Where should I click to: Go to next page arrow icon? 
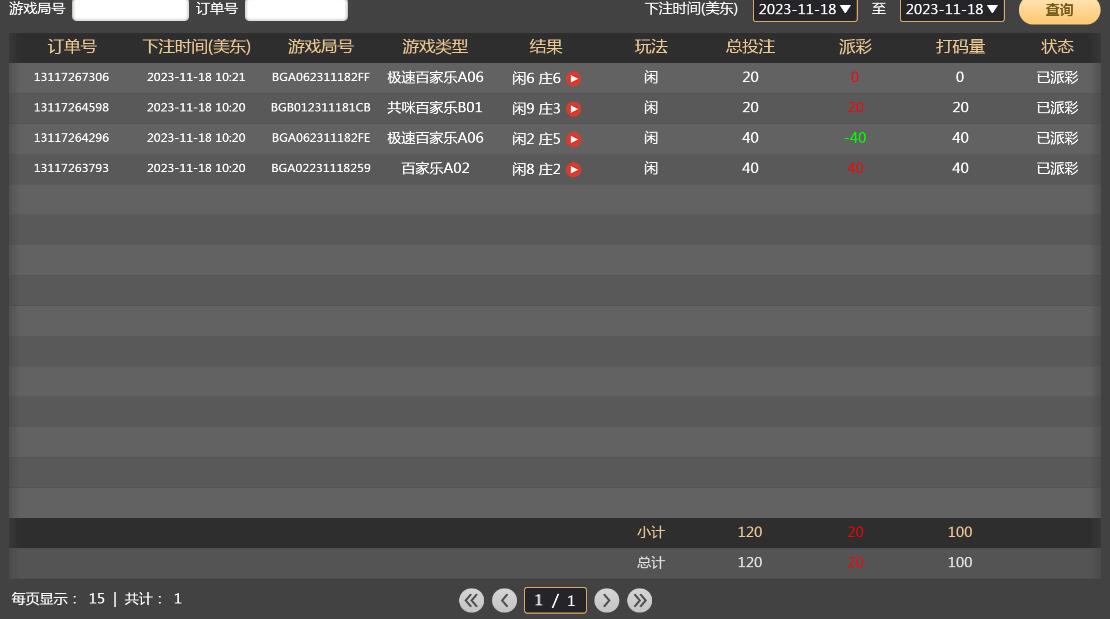(607, 601)
